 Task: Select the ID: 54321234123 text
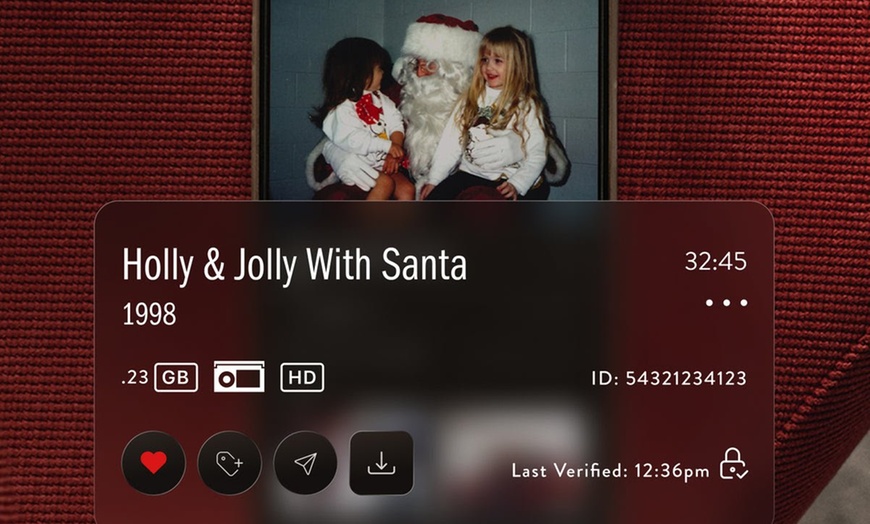coord(669,379)
